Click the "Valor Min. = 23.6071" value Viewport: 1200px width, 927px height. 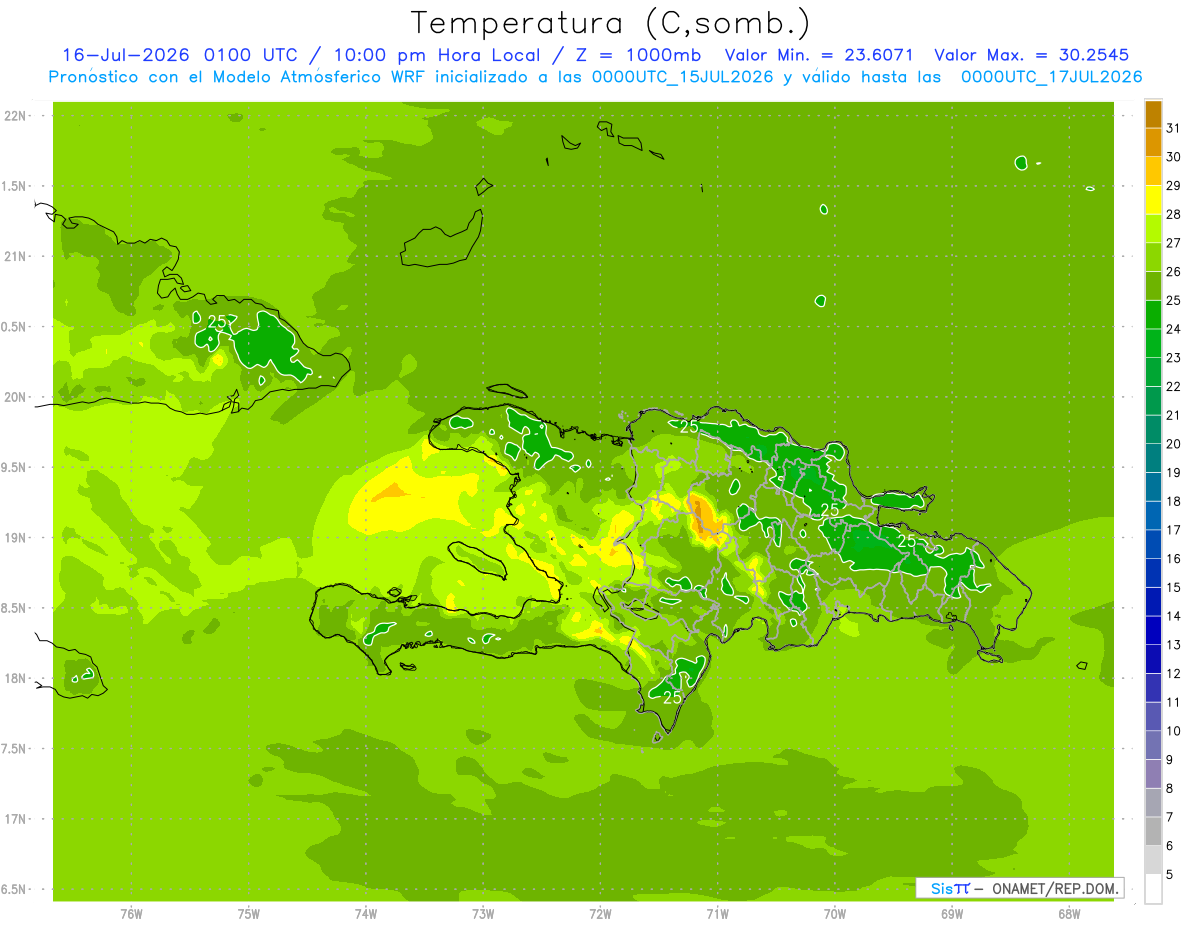[819, 55]
